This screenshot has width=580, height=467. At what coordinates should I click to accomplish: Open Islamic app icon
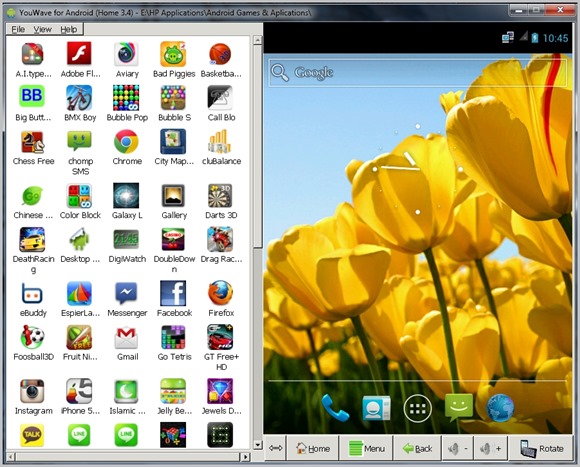pyautogui.click(x=126, y=391)
